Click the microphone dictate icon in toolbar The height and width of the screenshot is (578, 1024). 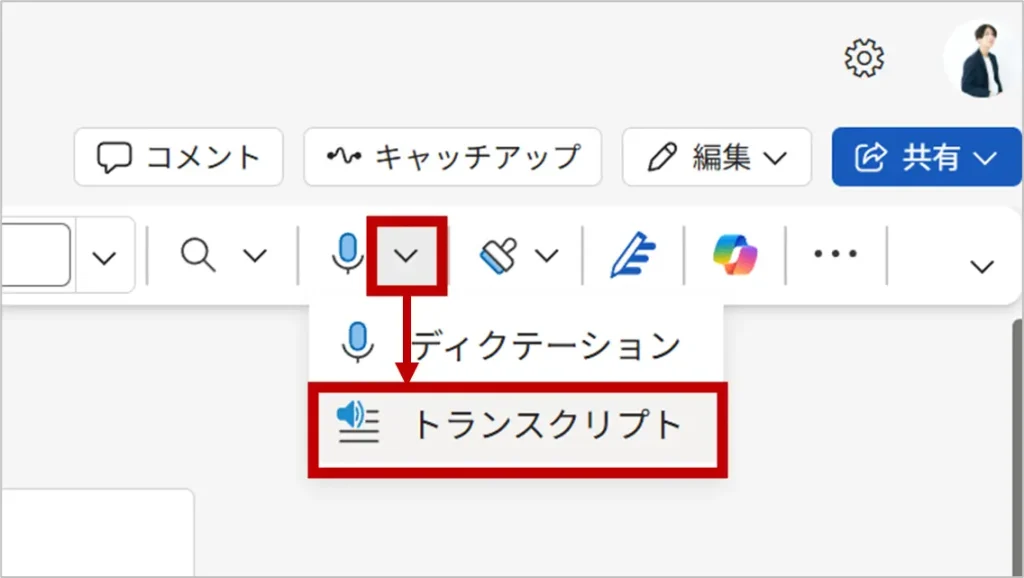tap(347, 253)
